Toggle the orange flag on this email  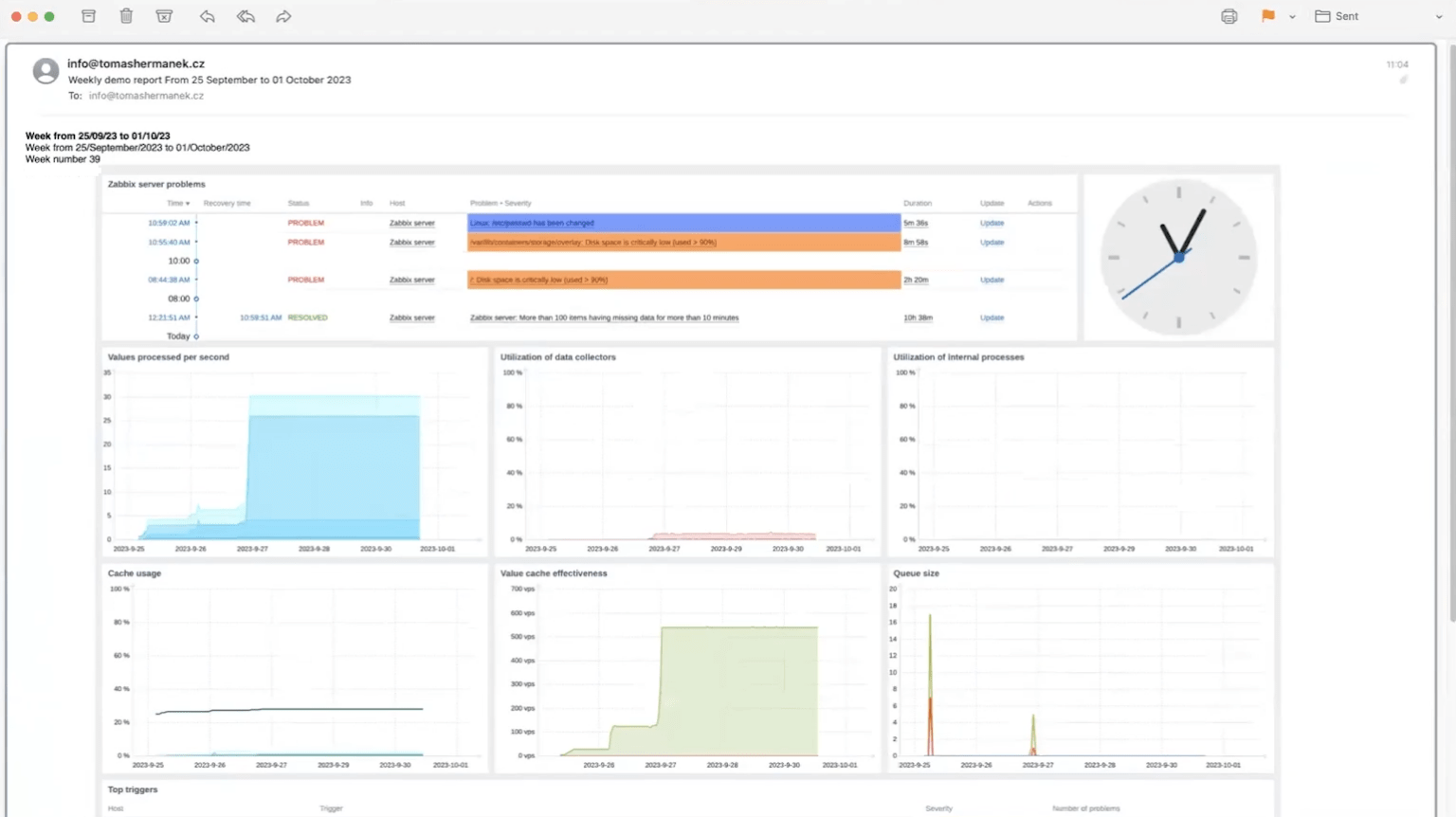[1268, 16]
